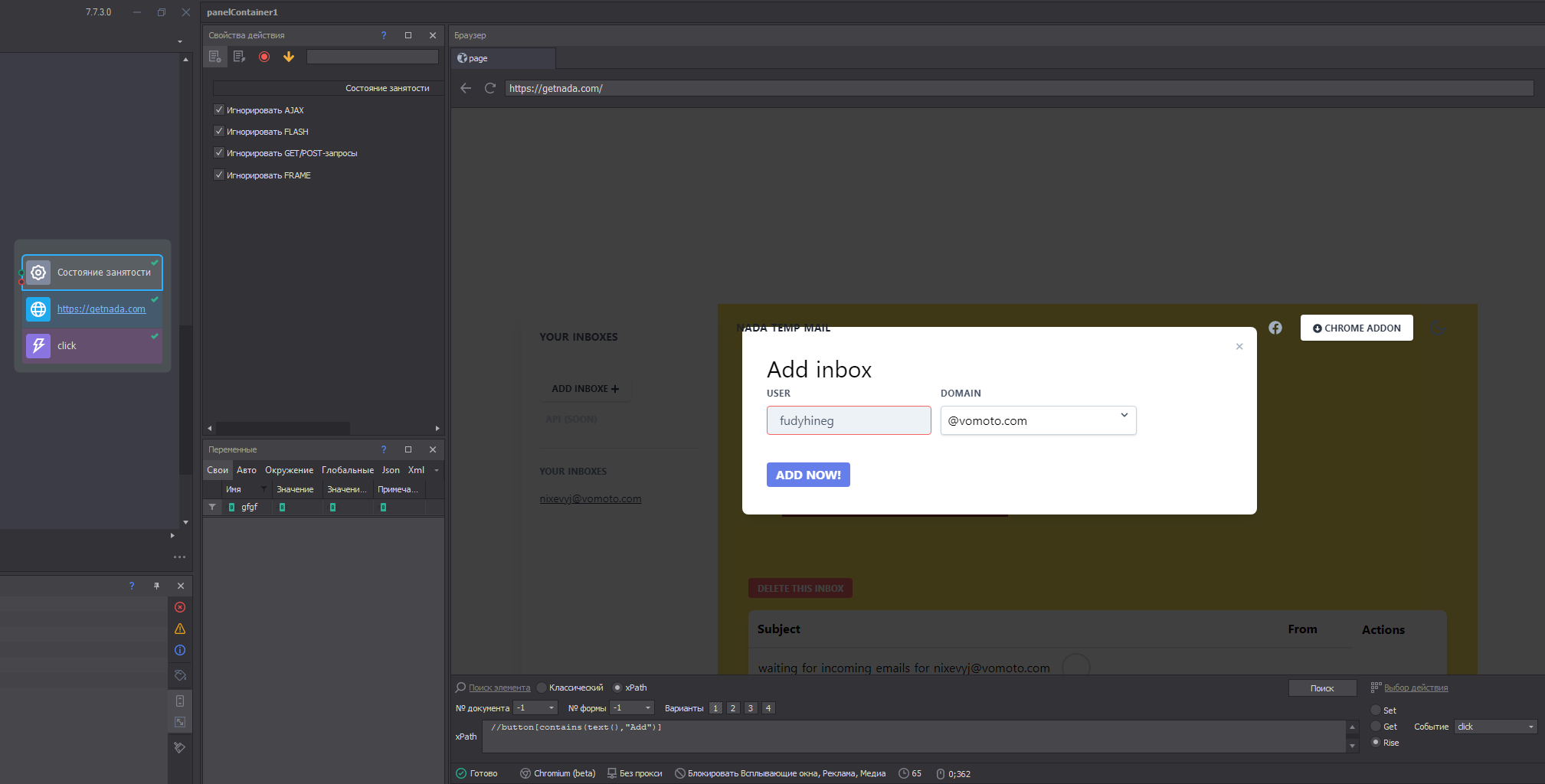Click the browser back arrow
1545x784 pixels.
click(466, 88)
